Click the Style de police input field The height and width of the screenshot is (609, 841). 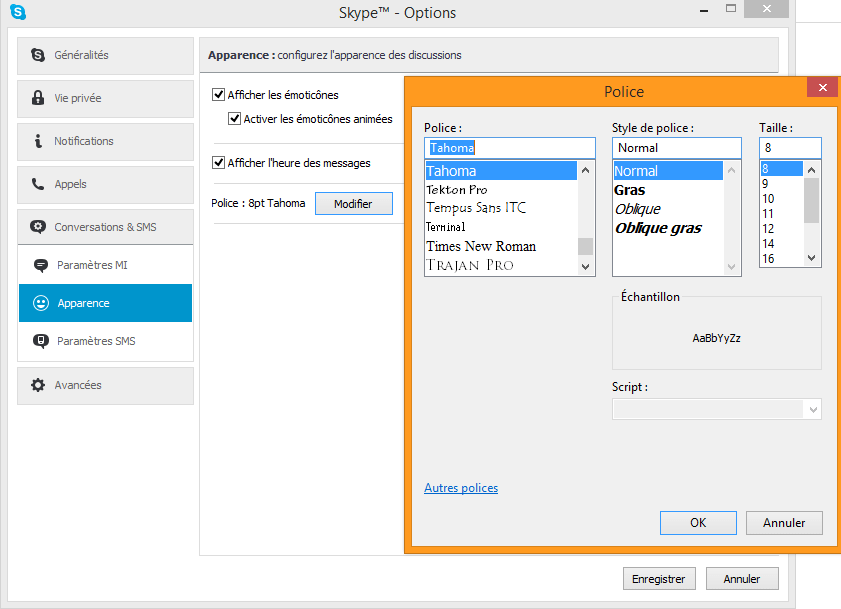(677, 148)
